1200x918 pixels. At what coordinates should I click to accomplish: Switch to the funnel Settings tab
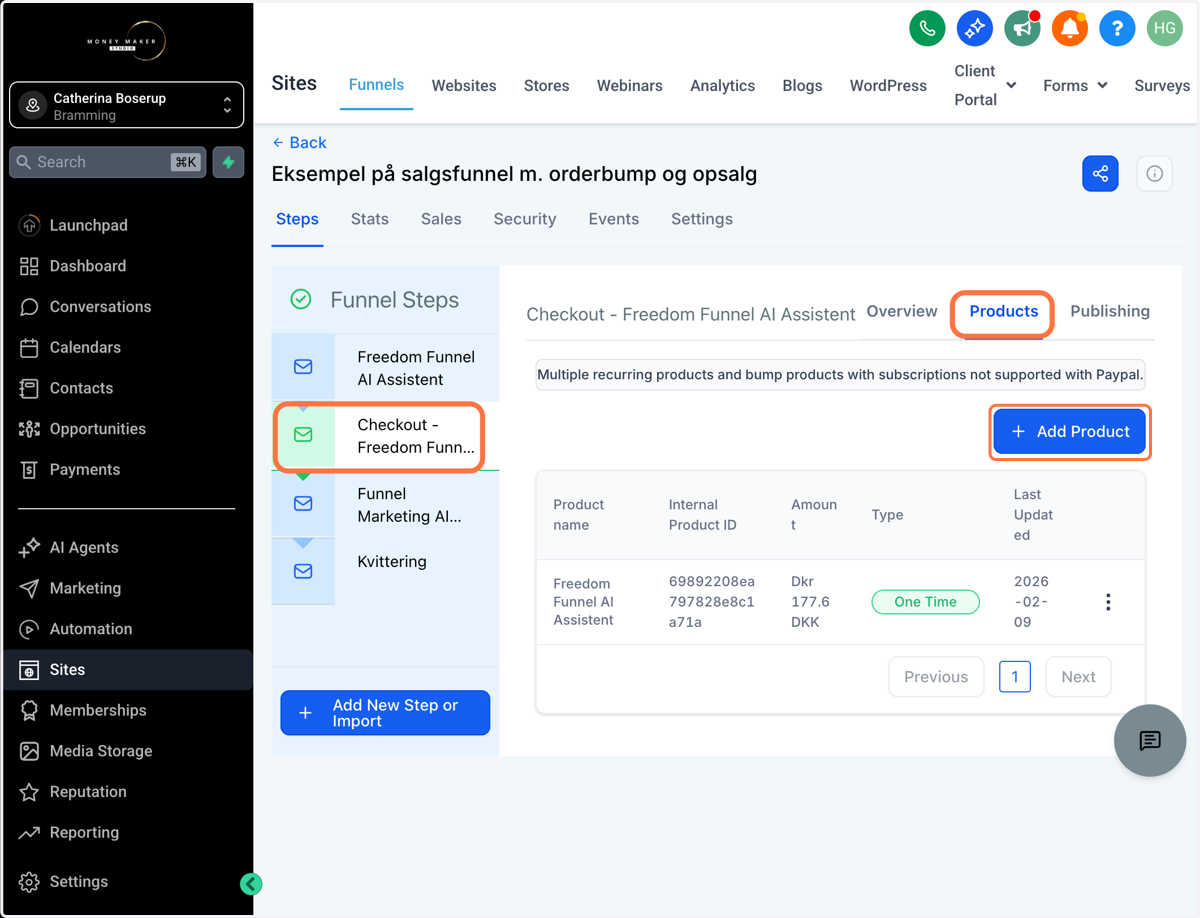702,219
